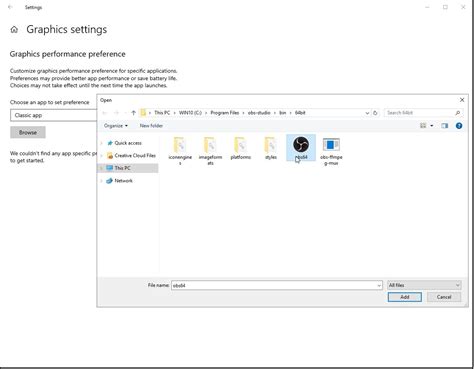Click the search magnifier icon

point(458,113)
